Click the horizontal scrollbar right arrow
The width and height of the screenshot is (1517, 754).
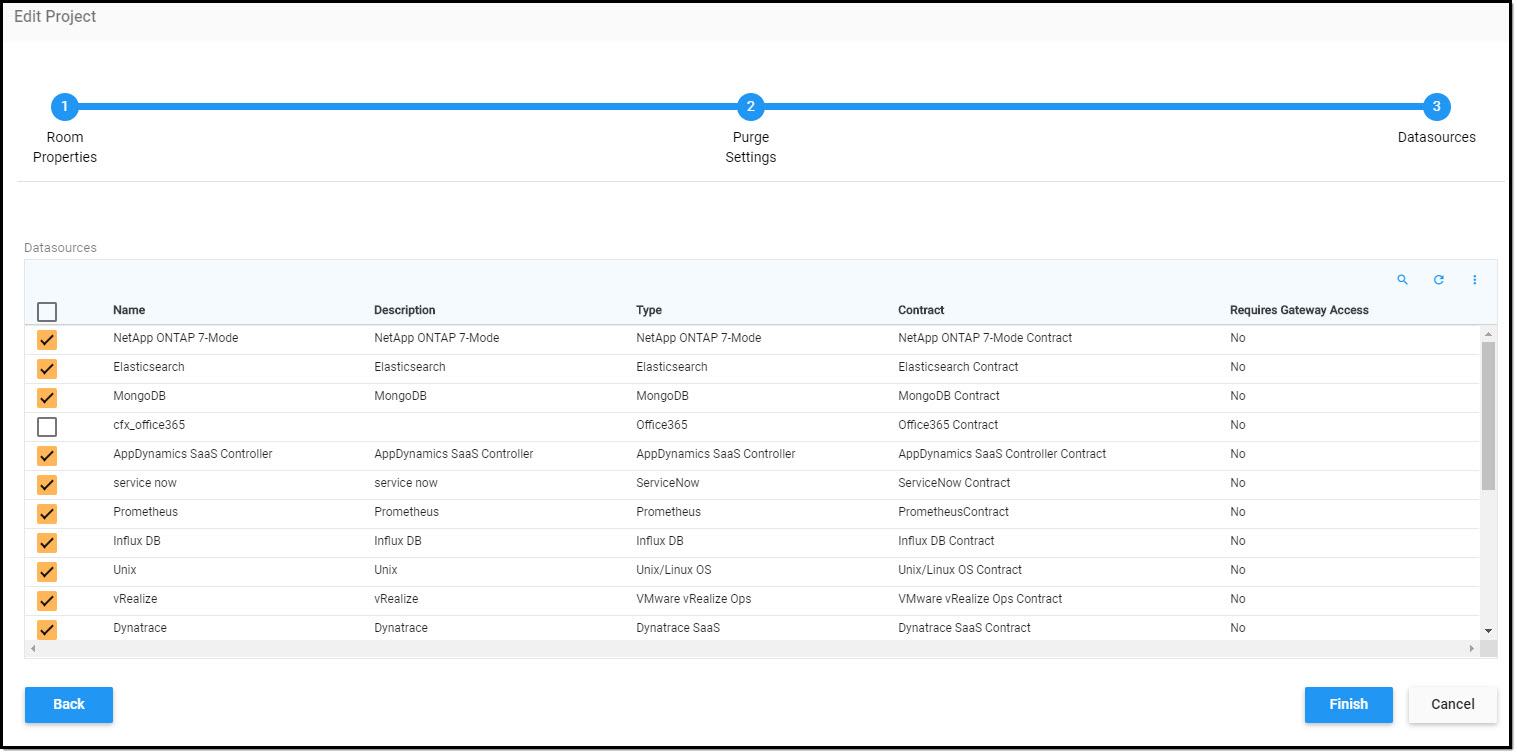tap(1471, 649)
